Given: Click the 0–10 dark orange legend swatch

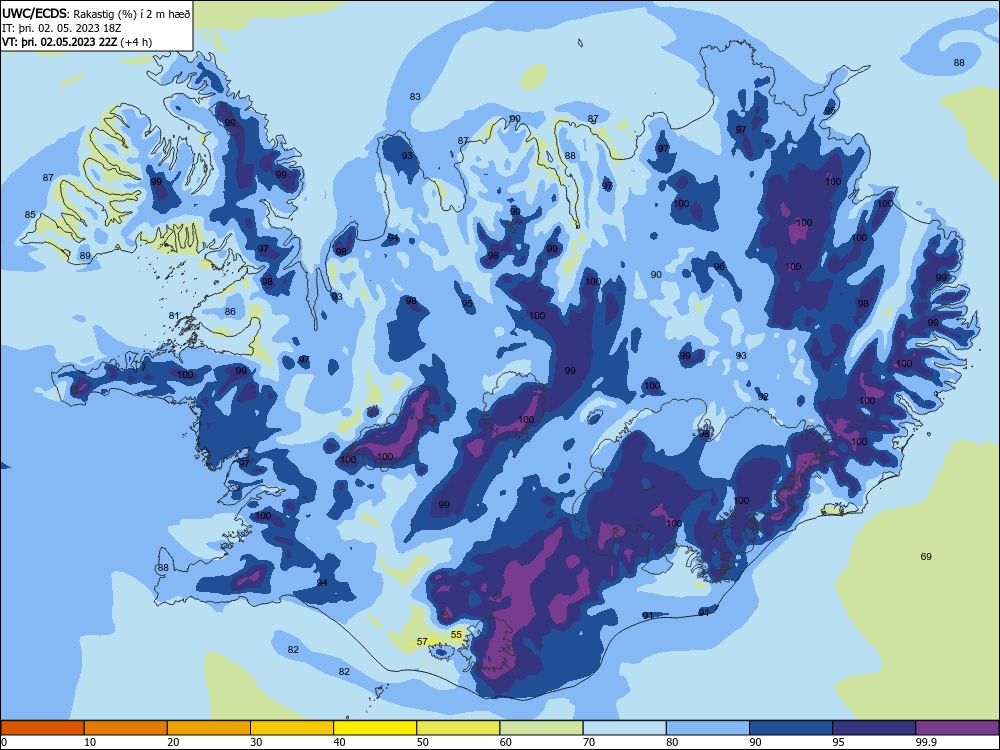Looking at the screenshot, I should 42,728.
